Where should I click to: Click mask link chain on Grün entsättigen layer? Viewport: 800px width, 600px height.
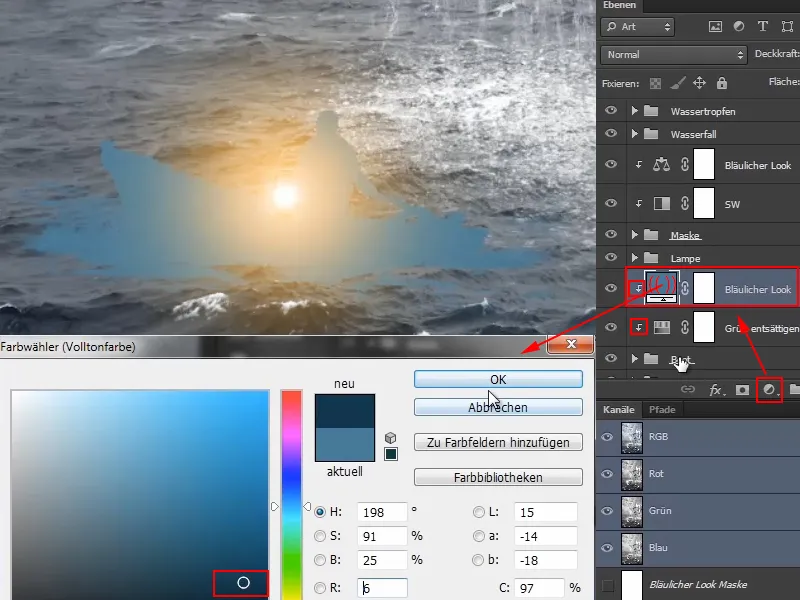click(x=685, y=327)
